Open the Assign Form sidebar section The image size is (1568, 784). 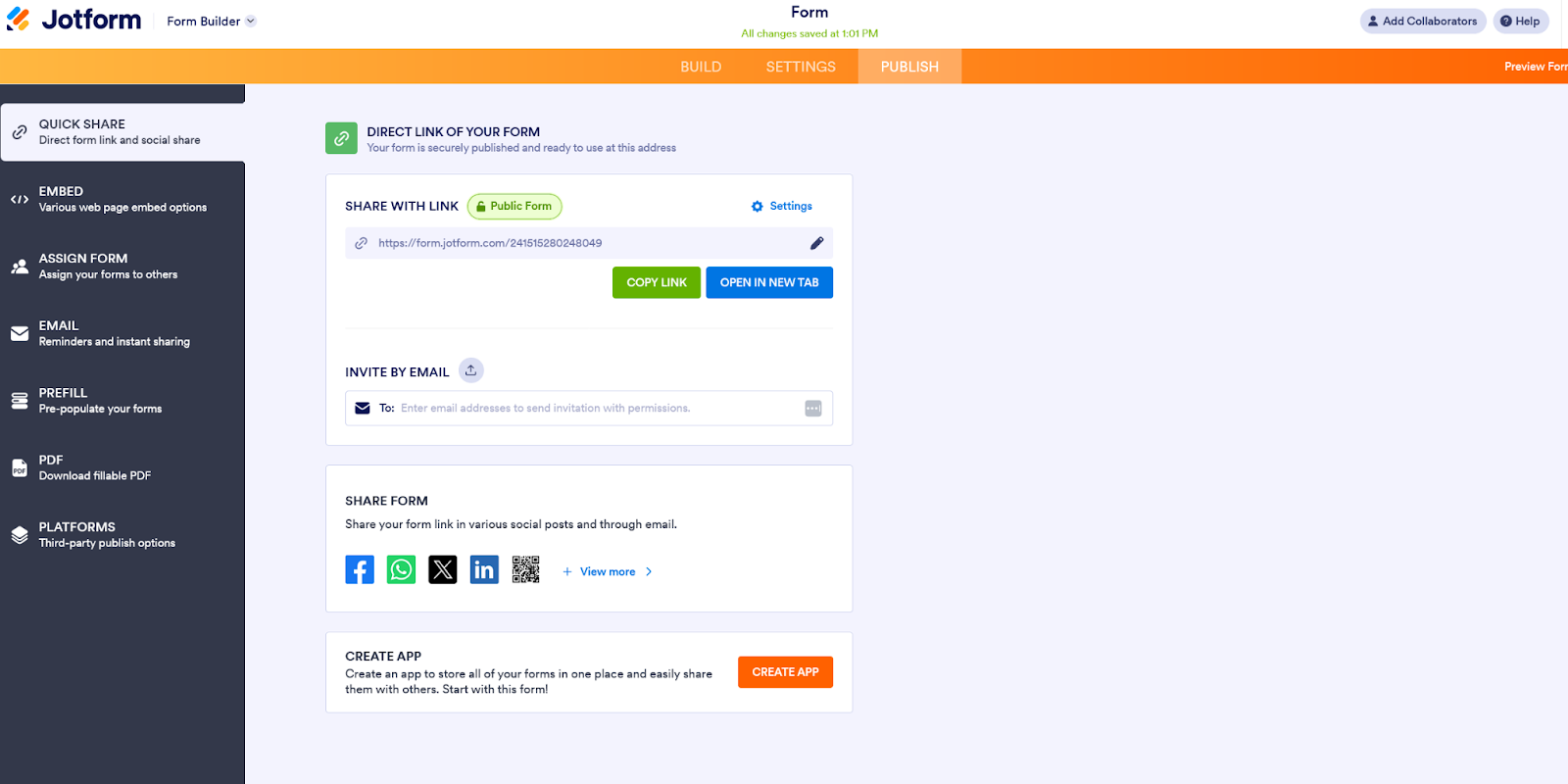(x=122, y=267)
